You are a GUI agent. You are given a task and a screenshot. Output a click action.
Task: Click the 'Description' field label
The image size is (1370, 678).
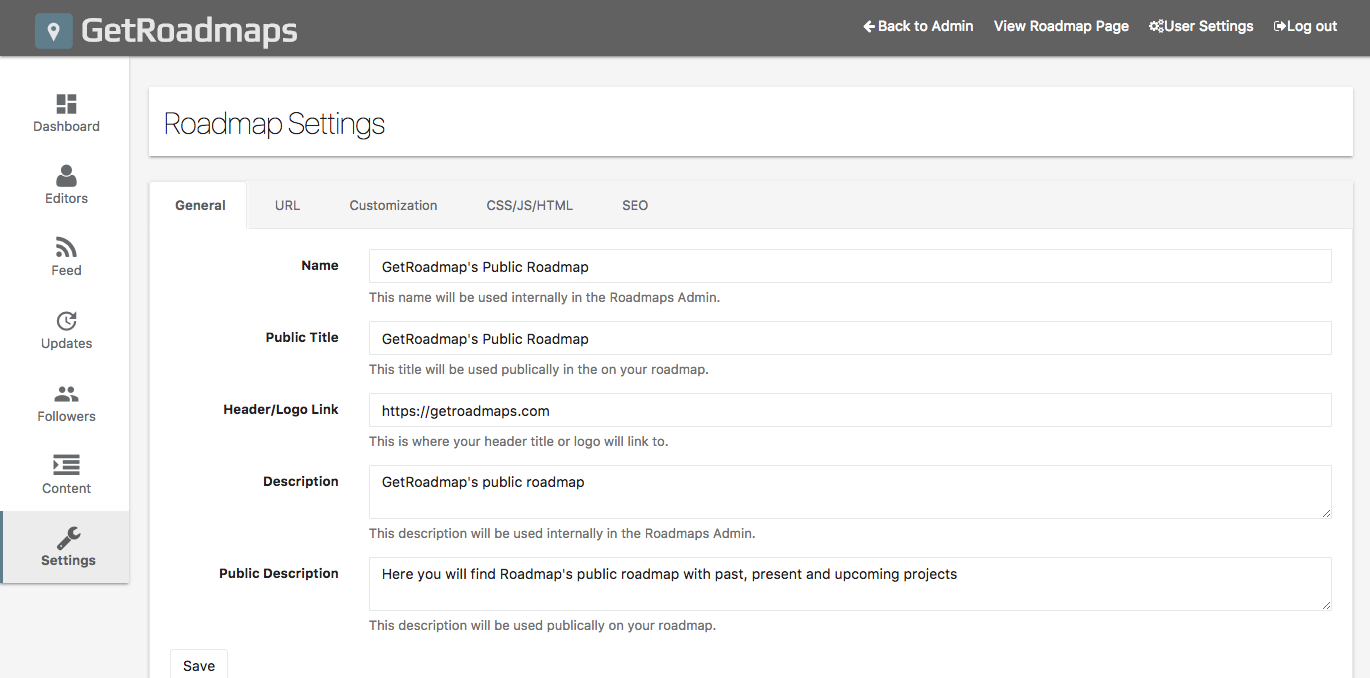coord(301,481)
